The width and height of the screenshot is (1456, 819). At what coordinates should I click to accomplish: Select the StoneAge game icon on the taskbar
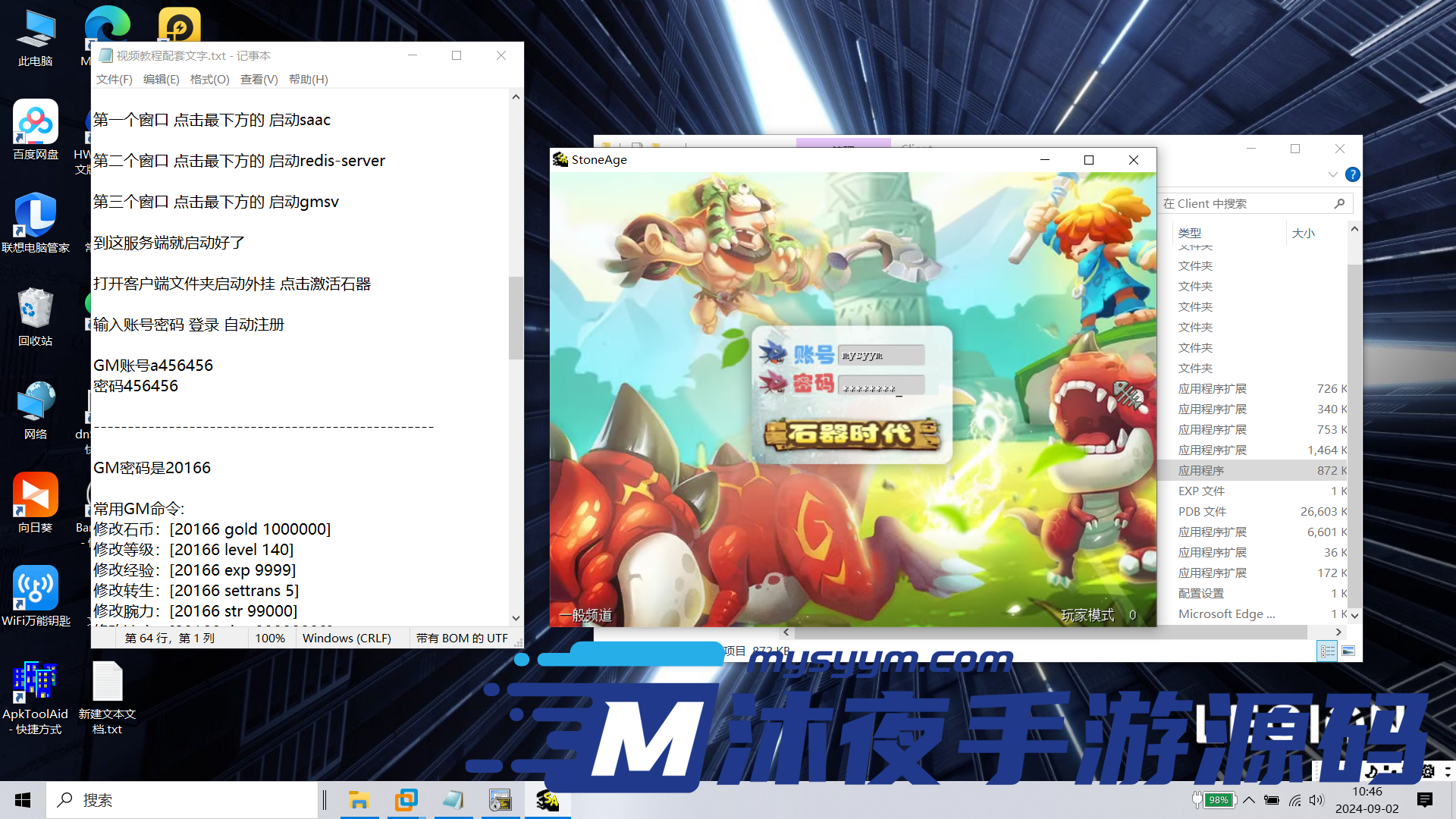click(548, 799)
